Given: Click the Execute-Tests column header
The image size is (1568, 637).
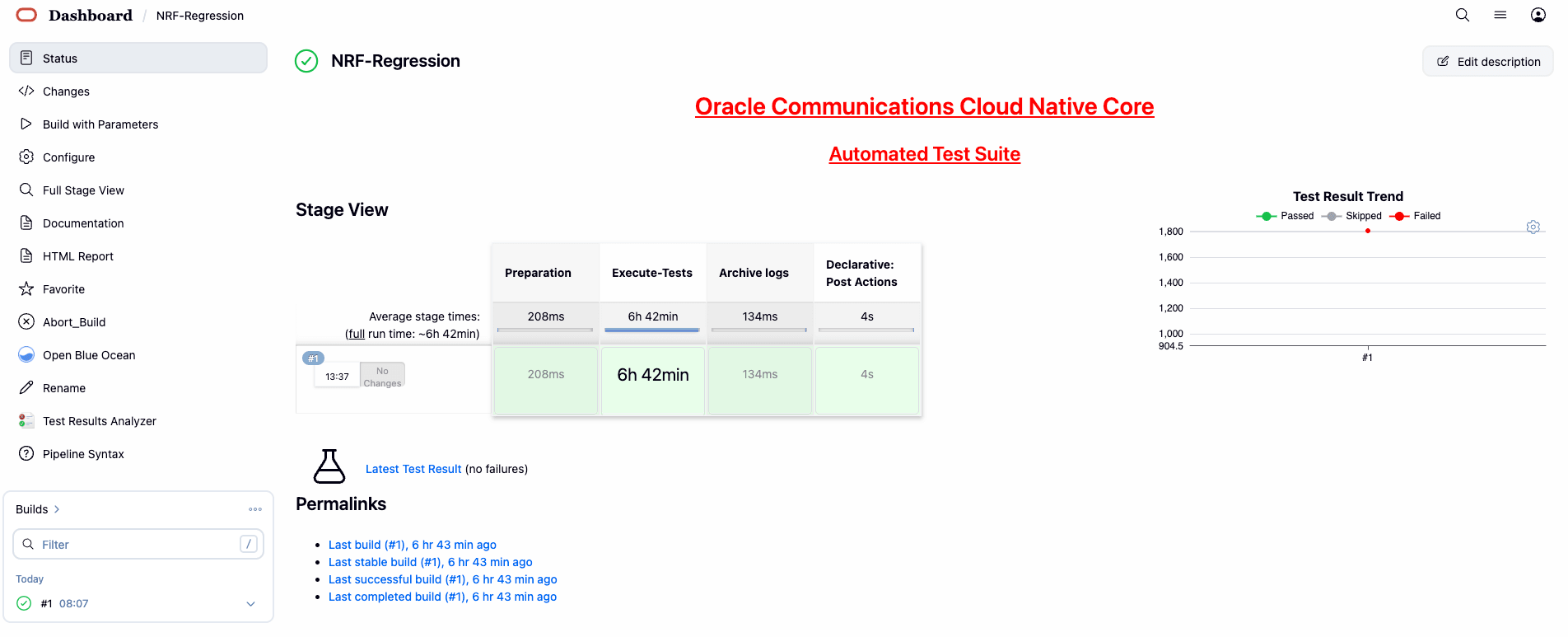Looking at the screenshot, I should (652, 273).
